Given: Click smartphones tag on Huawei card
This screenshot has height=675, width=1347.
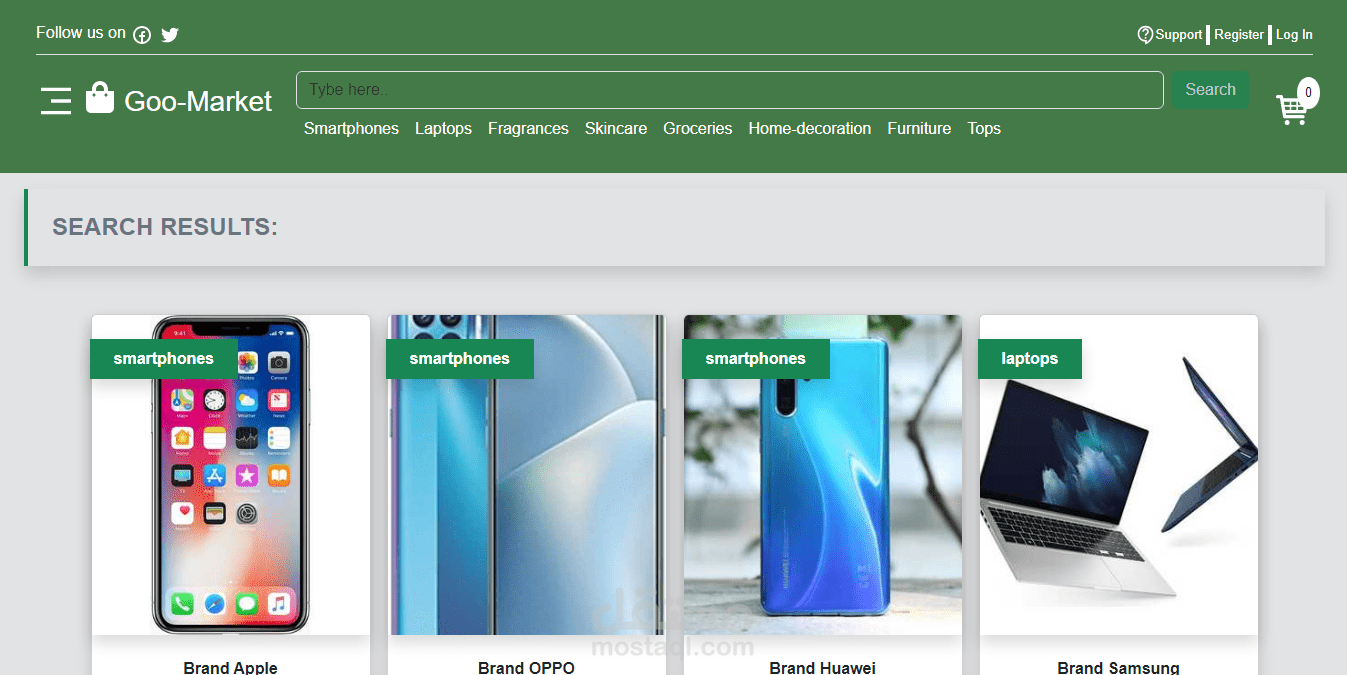Looking at the screenshot, I should click(x=756, y=359).
